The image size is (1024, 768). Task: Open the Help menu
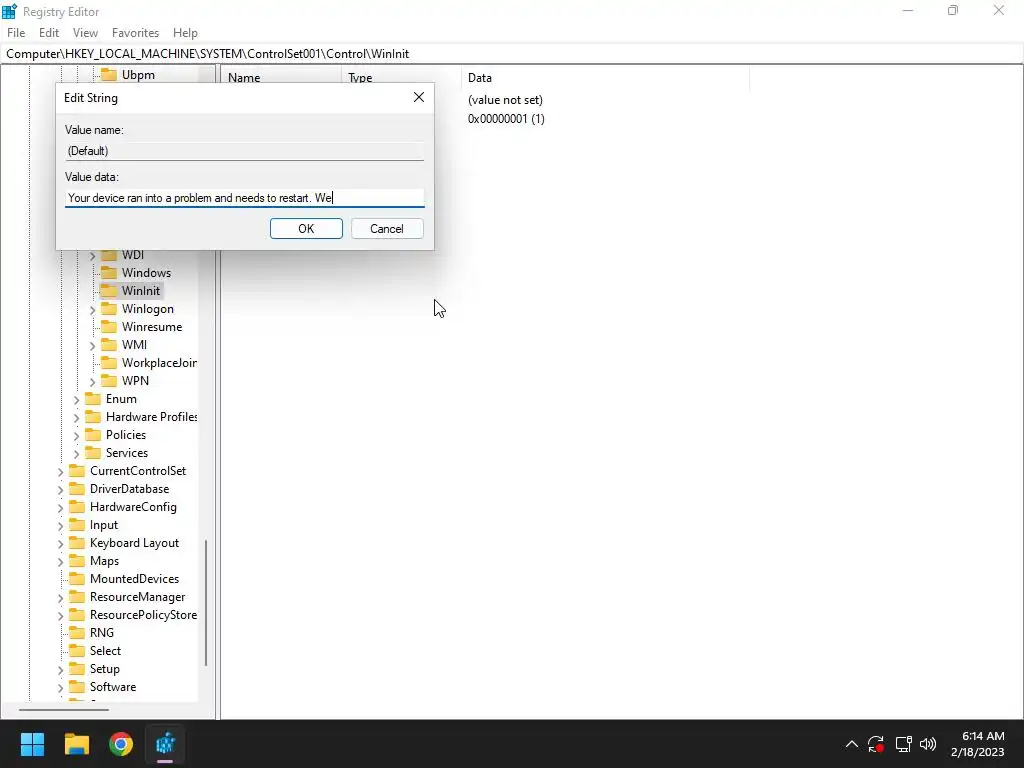[x=185, y=33]
